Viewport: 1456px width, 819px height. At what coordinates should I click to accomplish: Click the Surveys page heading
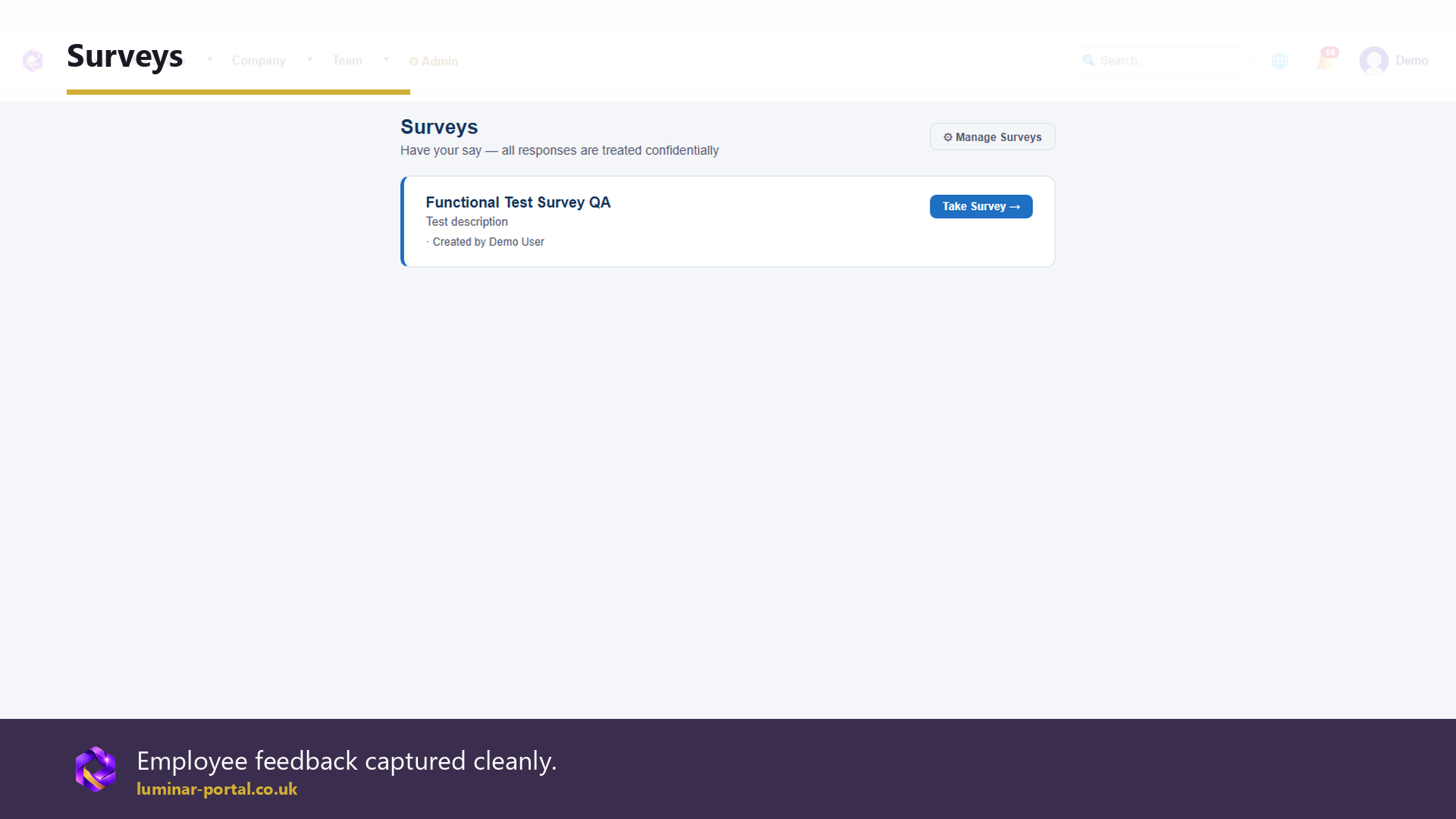point(439,127)
